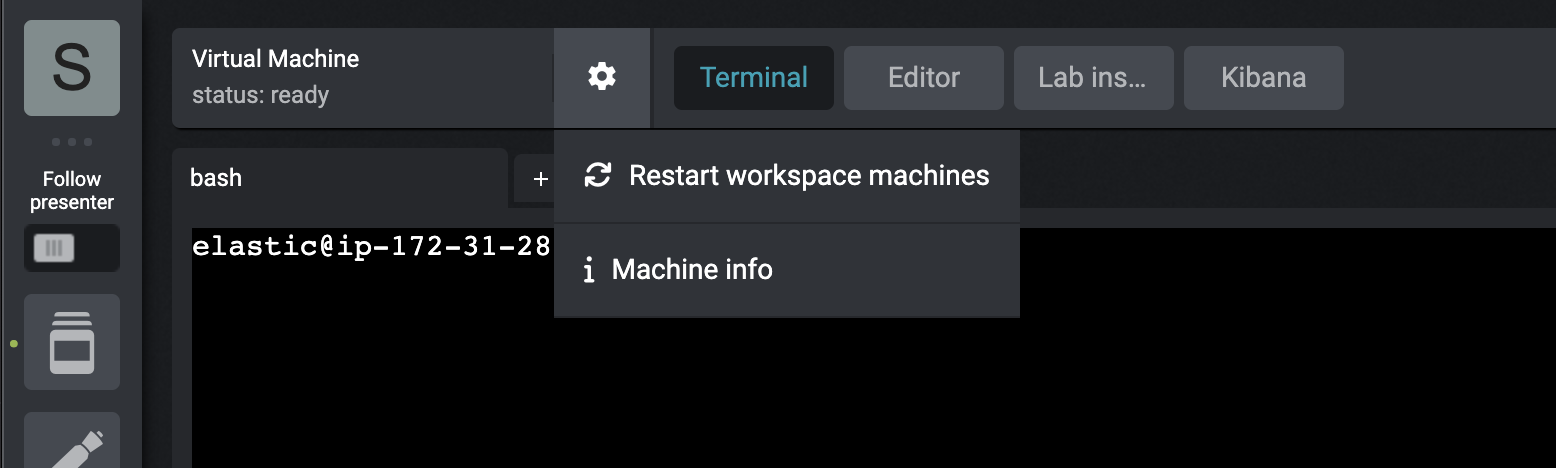Choose Restart workspace machines
Screen dimensions: 1556x468
(x=787, y=176)
